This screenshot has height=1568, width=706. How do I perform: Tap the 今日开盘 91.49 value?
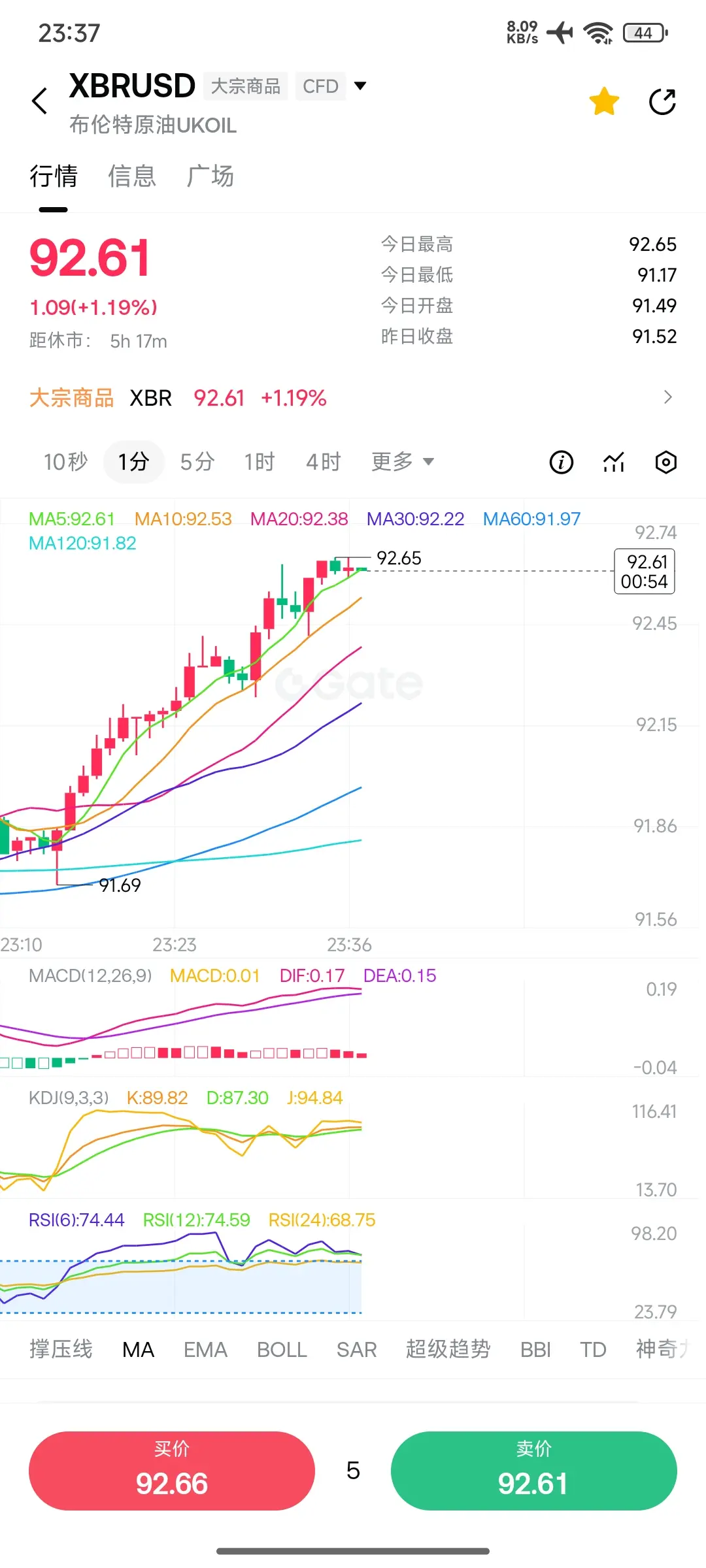coord(654,306)
